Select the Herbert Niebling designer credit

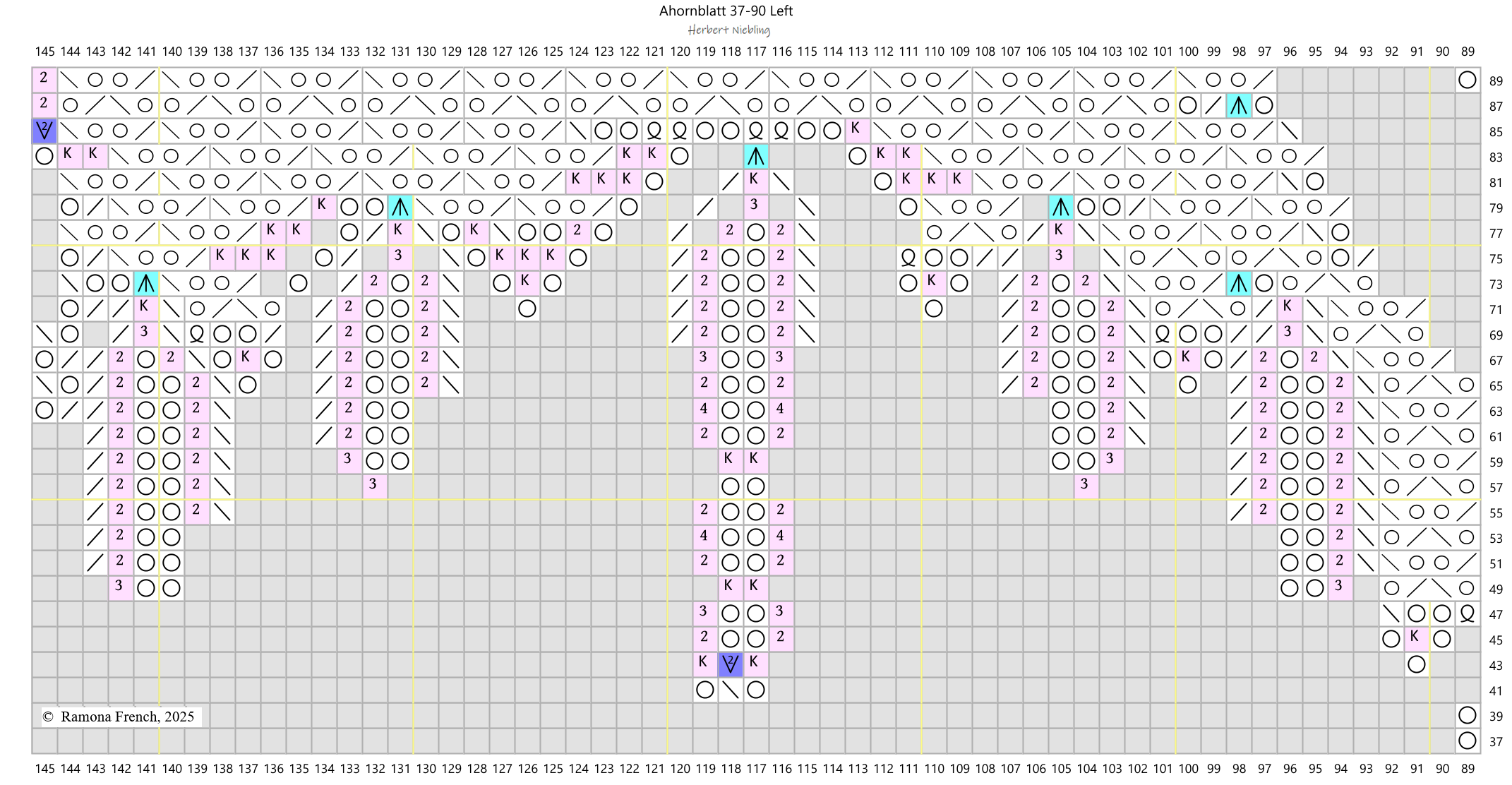click(x=728, y=30)
